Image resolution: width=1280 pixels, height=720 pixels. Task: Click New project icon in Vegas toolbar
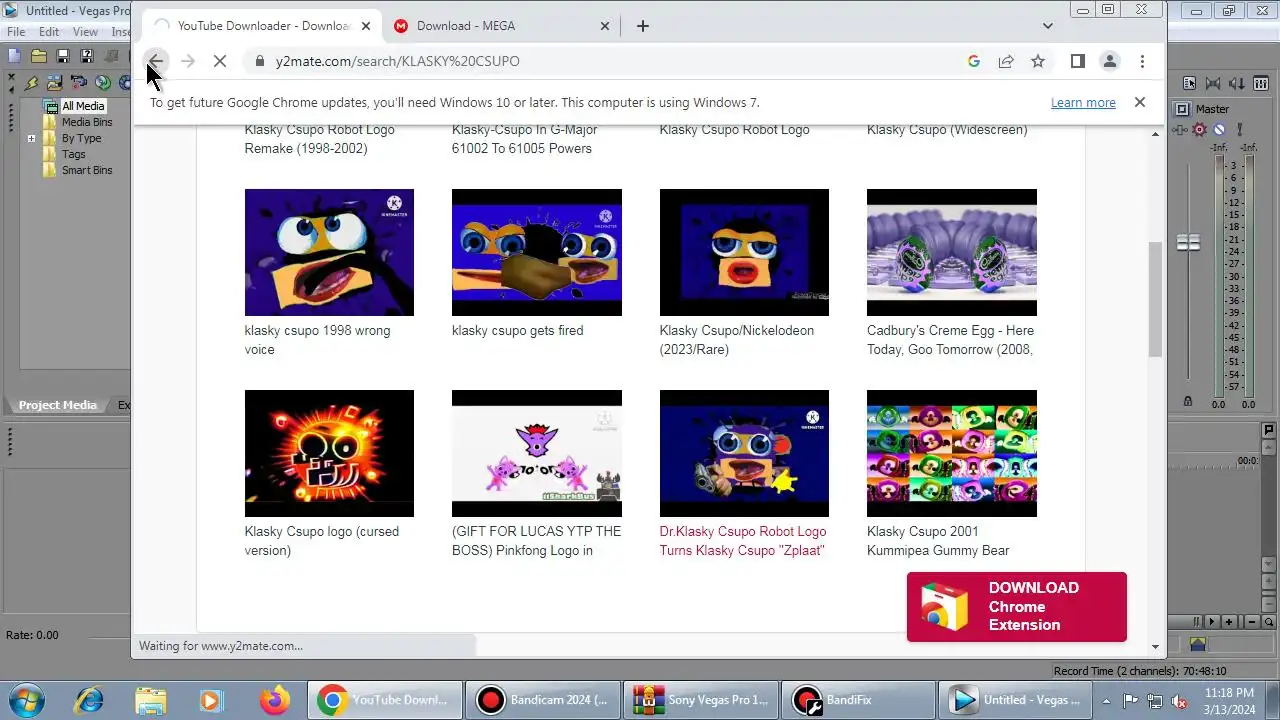[14, 56]
